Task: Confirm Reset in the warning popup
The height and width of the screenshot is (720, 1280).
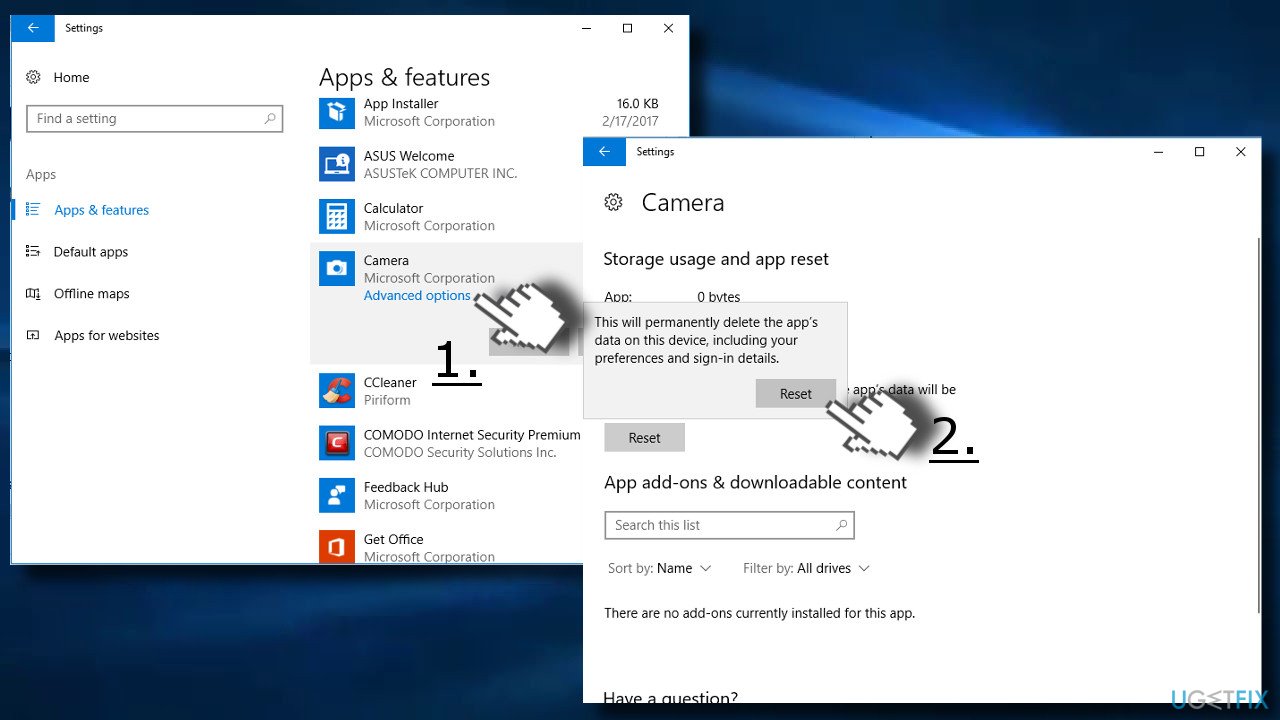Action: click(x=796, y=394)
